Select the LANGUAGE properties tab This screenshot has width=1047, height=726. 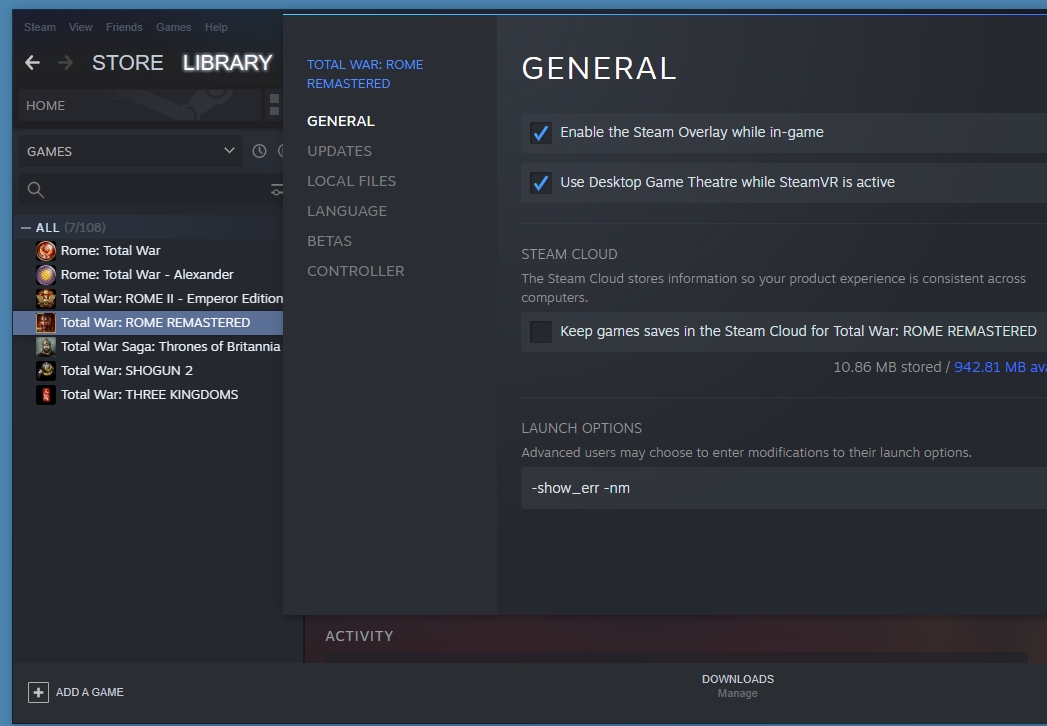click(x=347, y=211)
